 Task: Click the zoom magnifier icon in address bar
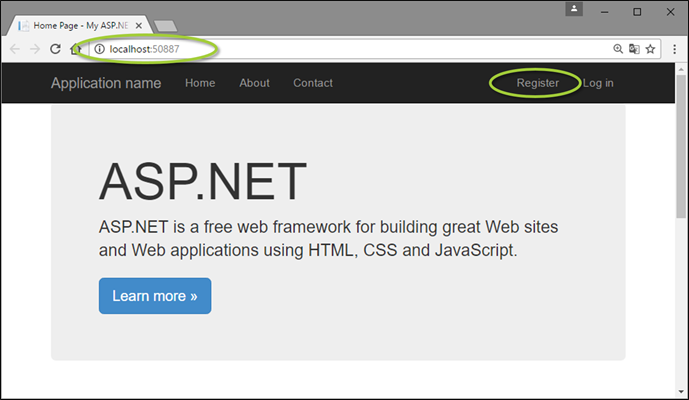coord(618,49)
